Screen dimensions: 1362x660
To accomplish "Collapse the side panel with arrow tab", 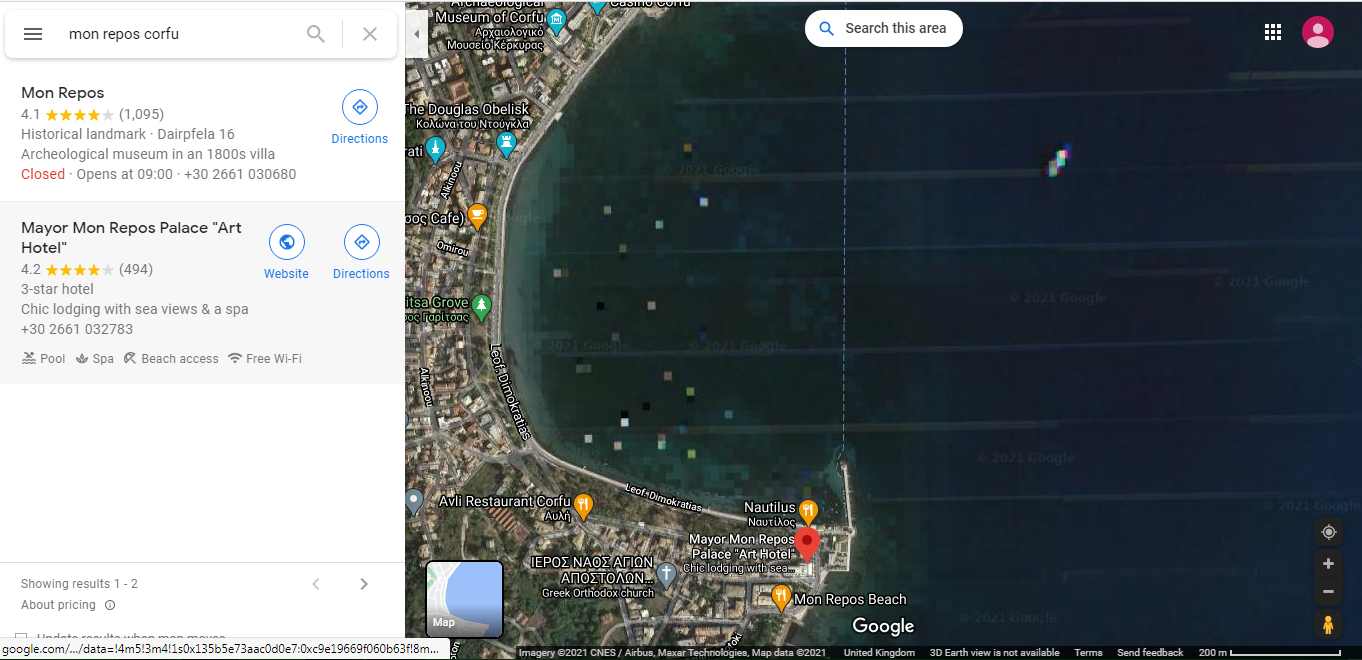I will point(416,34).
